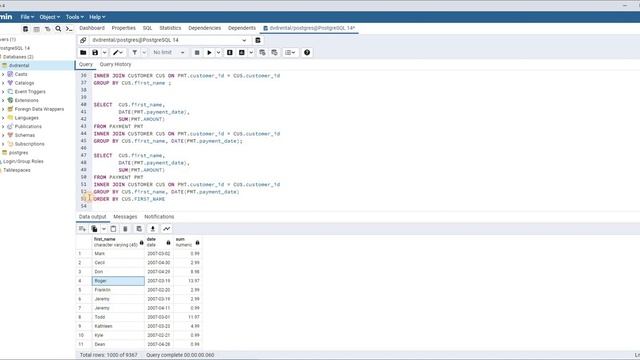Click the Commit transaction icon
The height and width of the screenshot is (360, 640).
(262, 53)
